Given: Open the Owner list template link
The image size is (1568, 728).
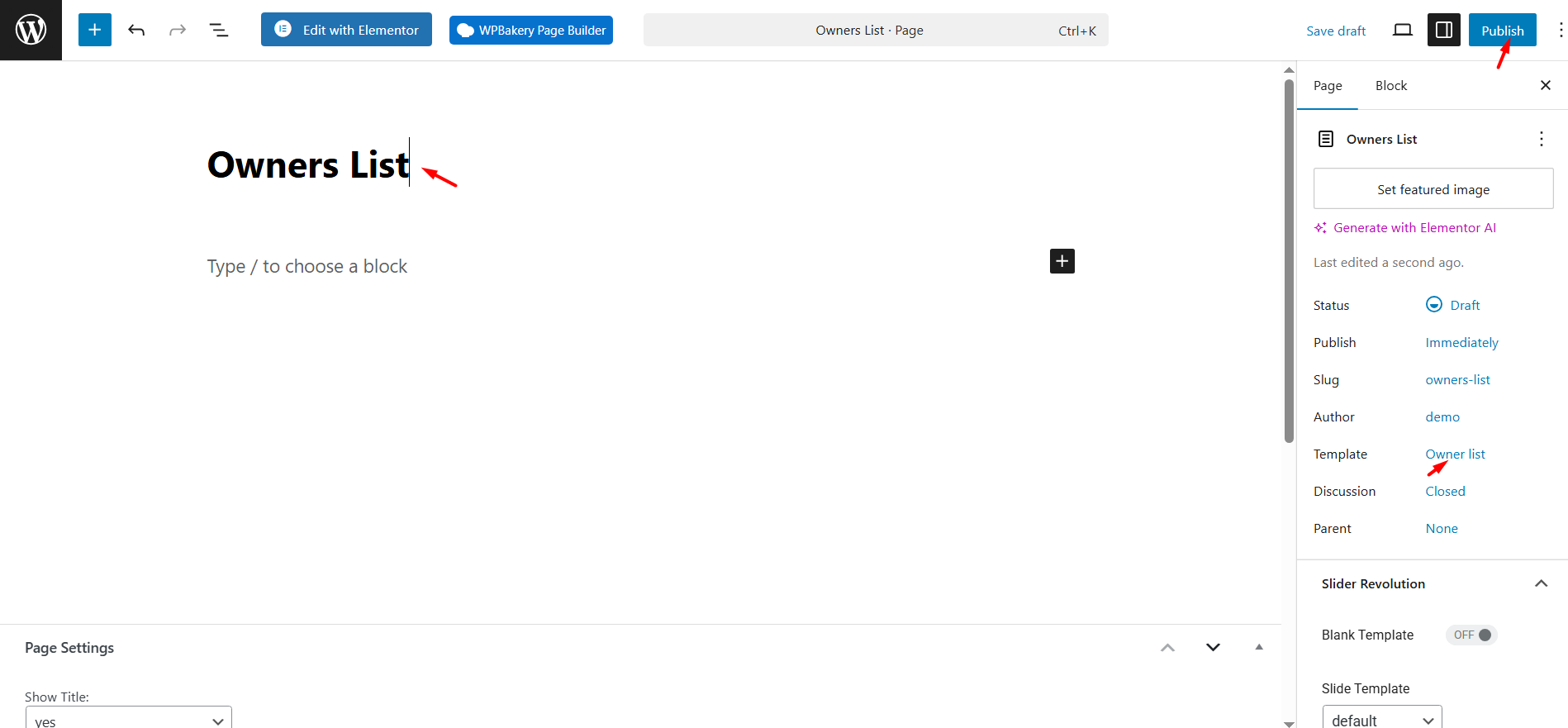Looking at the screenshot, I should click(x=1455, y=454).
